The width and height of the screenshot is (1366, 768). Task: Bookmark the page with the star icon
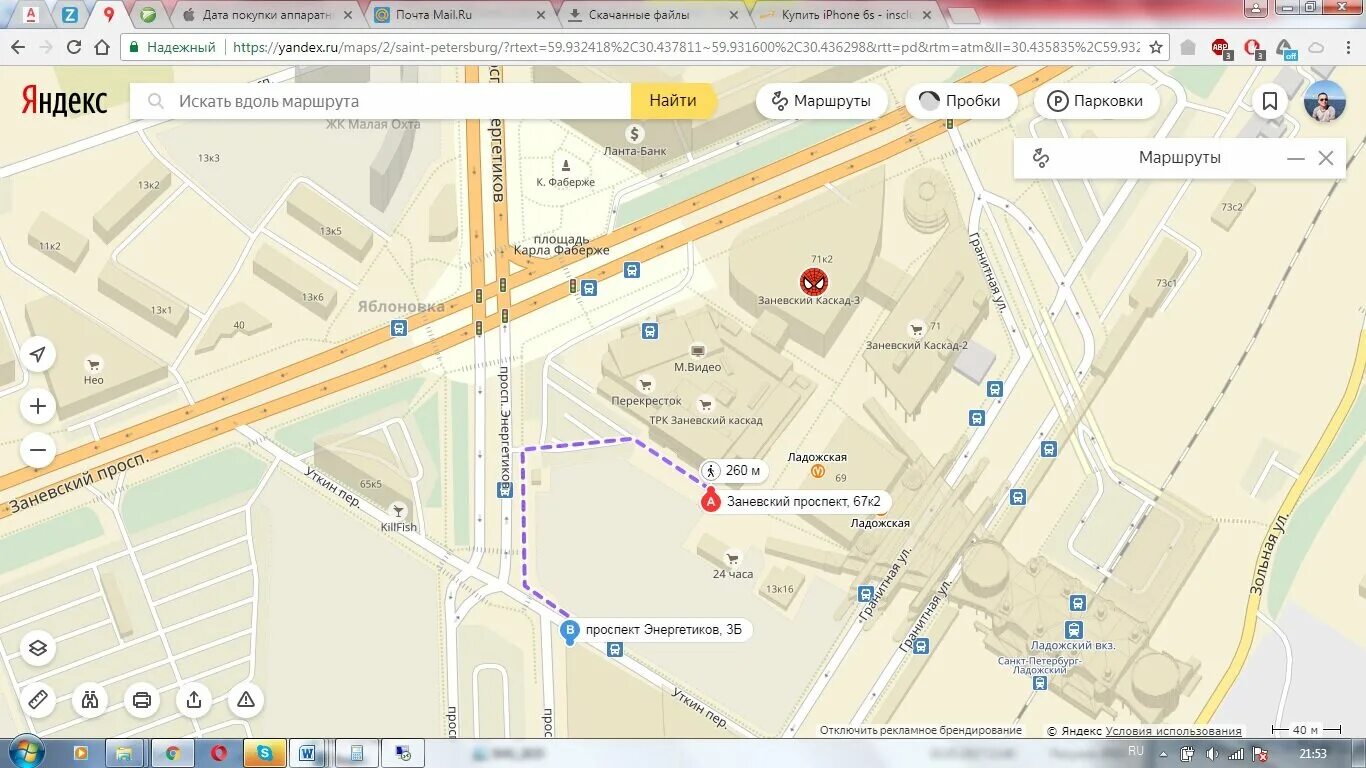(x=1156, y=47)
